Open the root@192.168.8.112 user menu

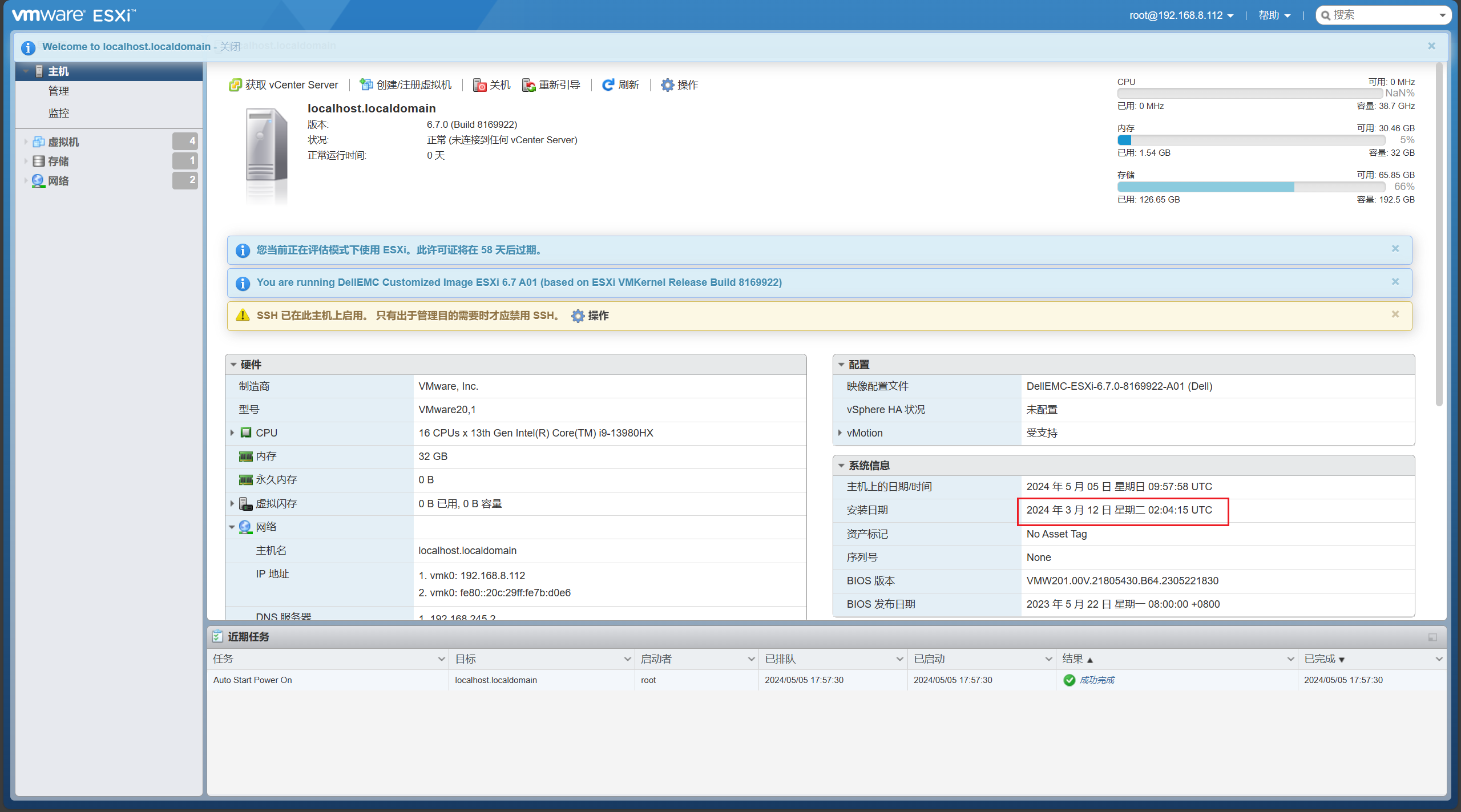(x=1181, y=15)
